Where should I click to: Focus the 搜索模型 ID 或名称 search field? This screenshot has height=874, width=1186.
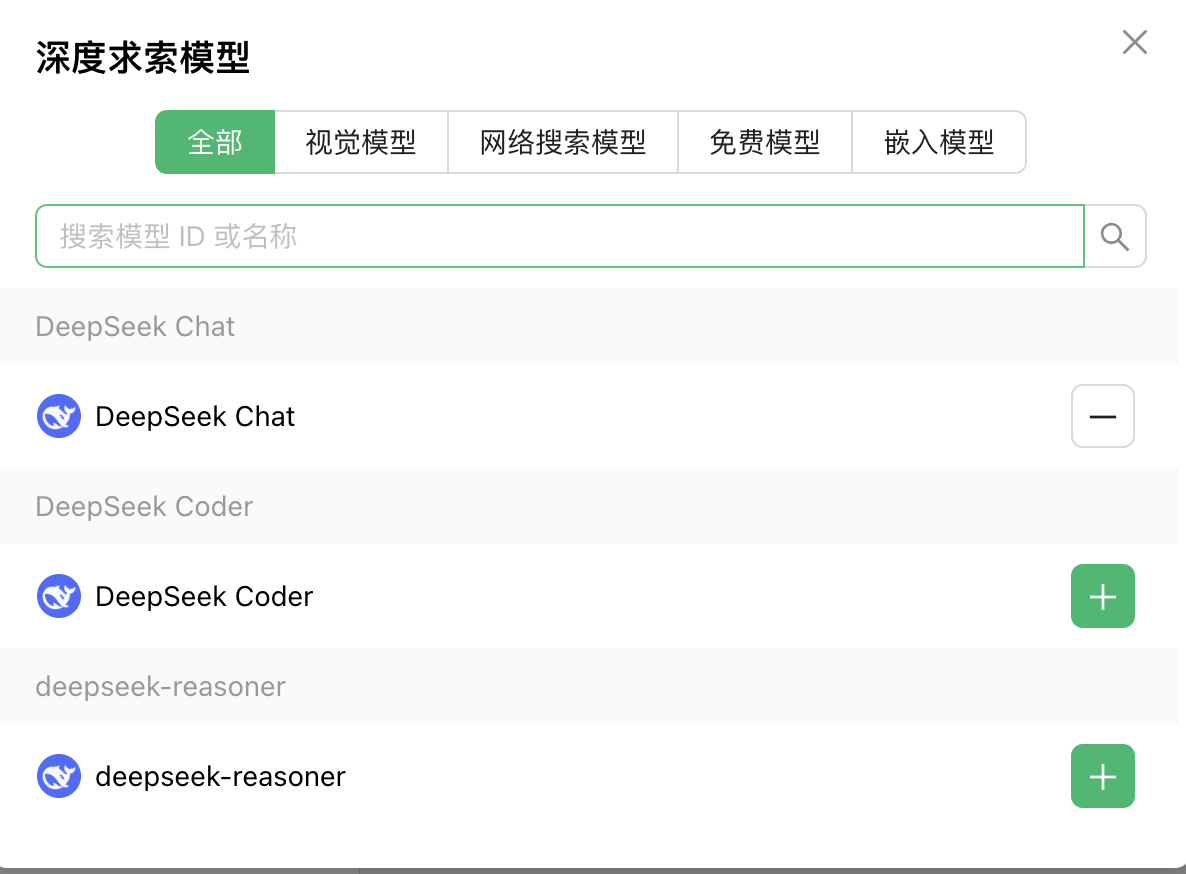coord(560,236)
